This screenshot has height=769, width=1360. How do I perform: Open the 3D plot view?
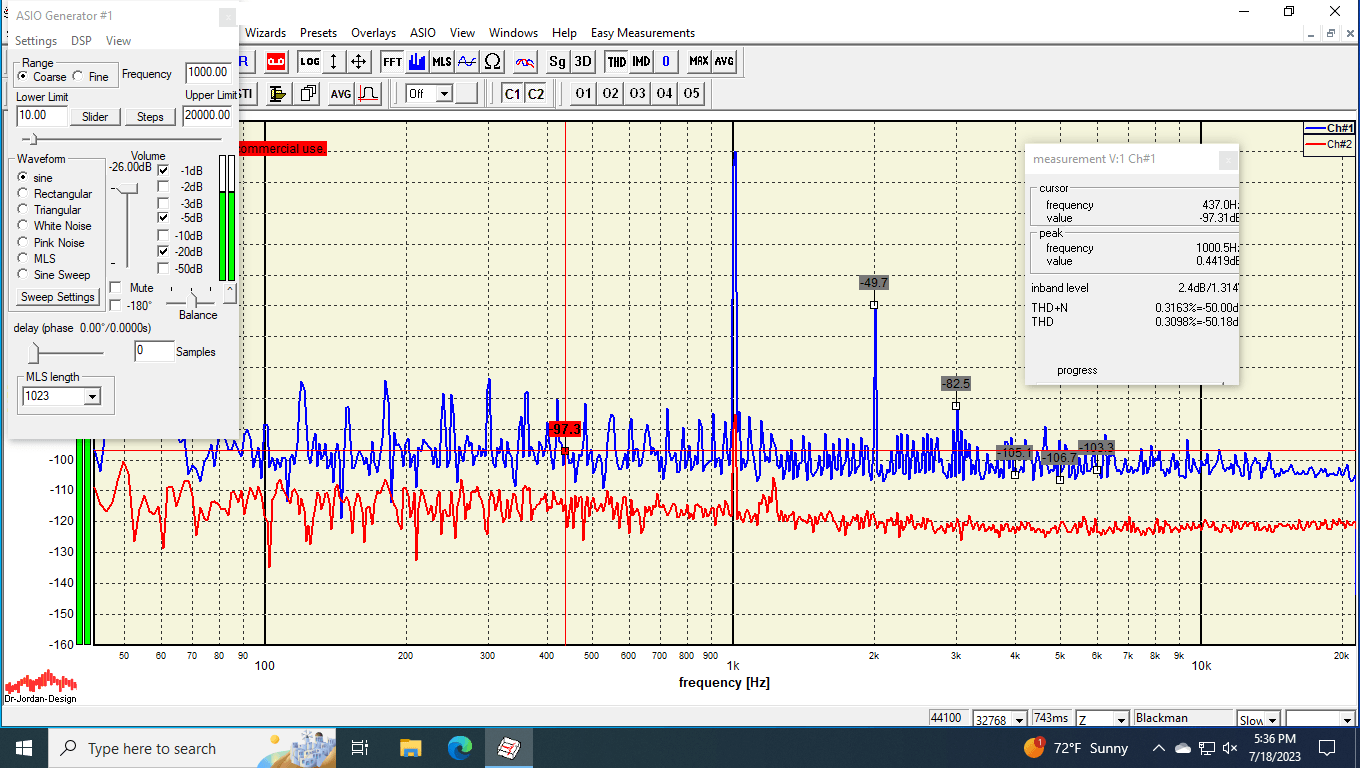tap(582, 61)
